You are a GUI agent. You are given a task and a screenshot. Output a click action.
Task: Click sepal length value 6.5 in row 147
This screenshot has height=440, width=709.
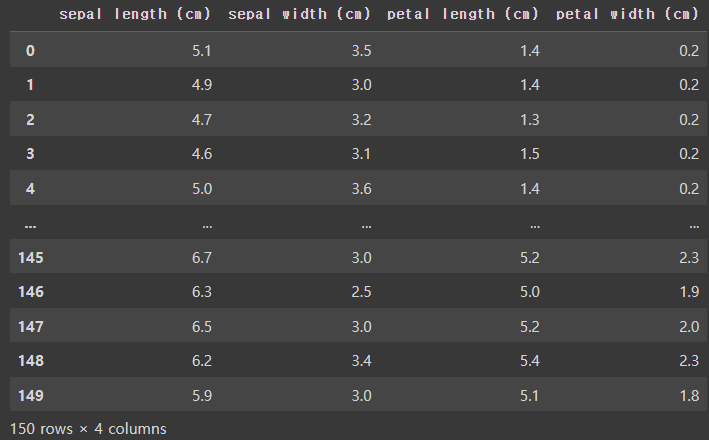(202, 326)
